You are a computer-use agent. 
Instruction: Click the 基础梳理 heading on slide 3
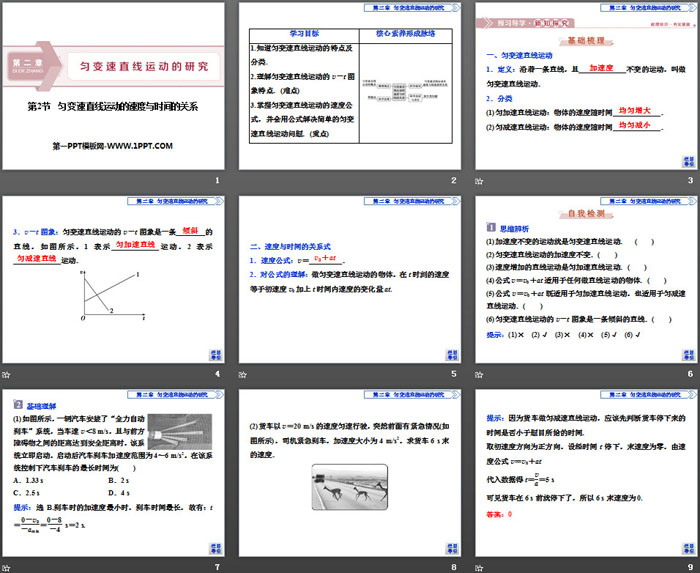click(x=585, y=41)
